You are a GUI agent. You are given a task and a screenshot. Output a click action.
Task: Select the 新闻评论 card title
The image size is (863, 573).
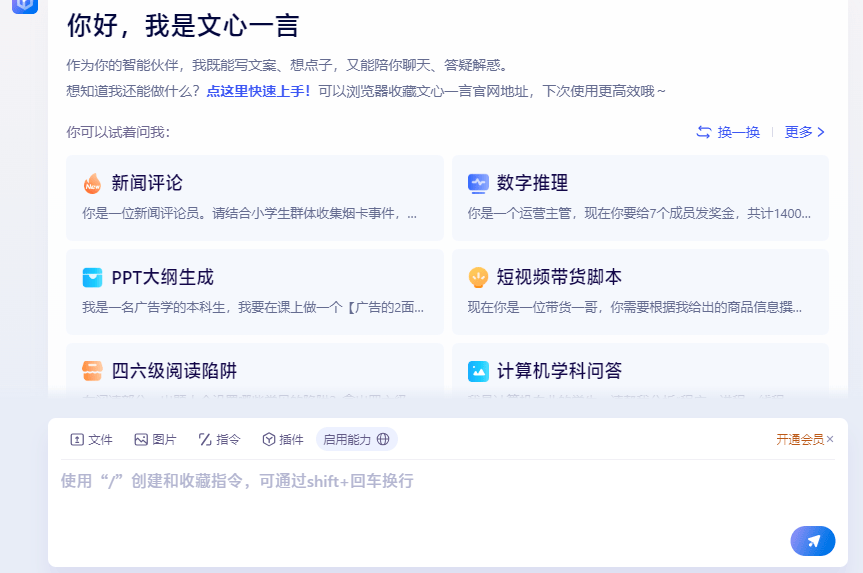pos(147,183)
